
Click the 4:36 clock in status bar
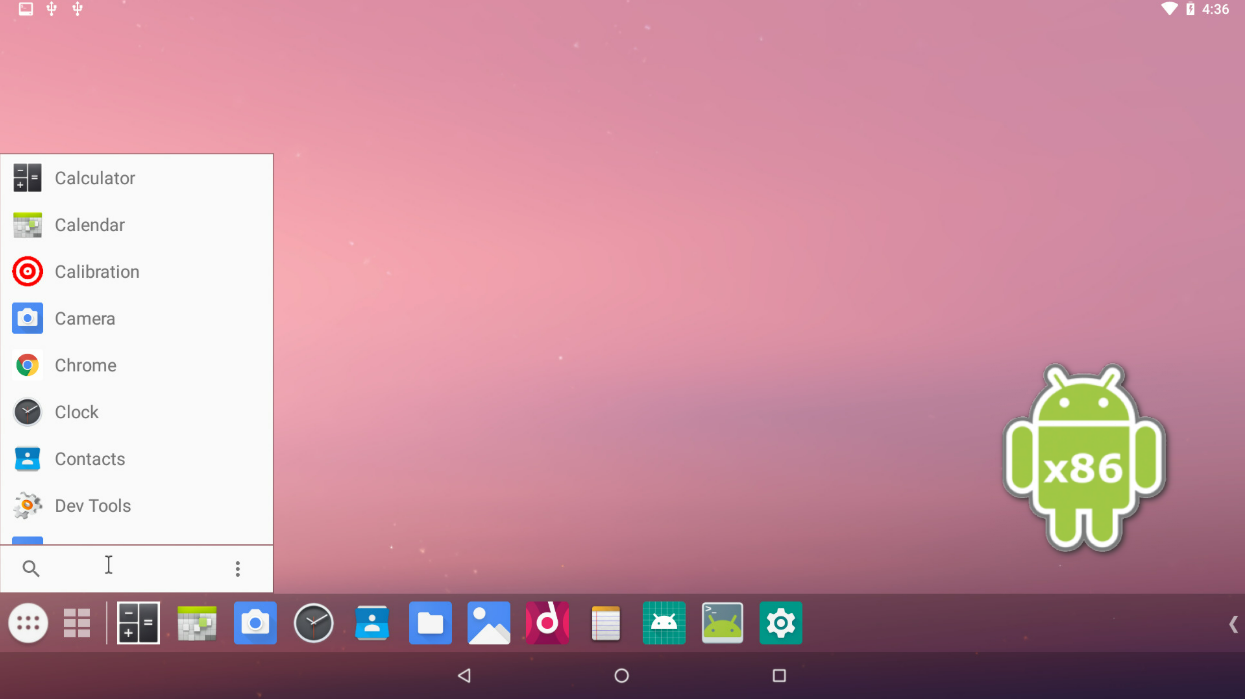(x=1216, y=9)
